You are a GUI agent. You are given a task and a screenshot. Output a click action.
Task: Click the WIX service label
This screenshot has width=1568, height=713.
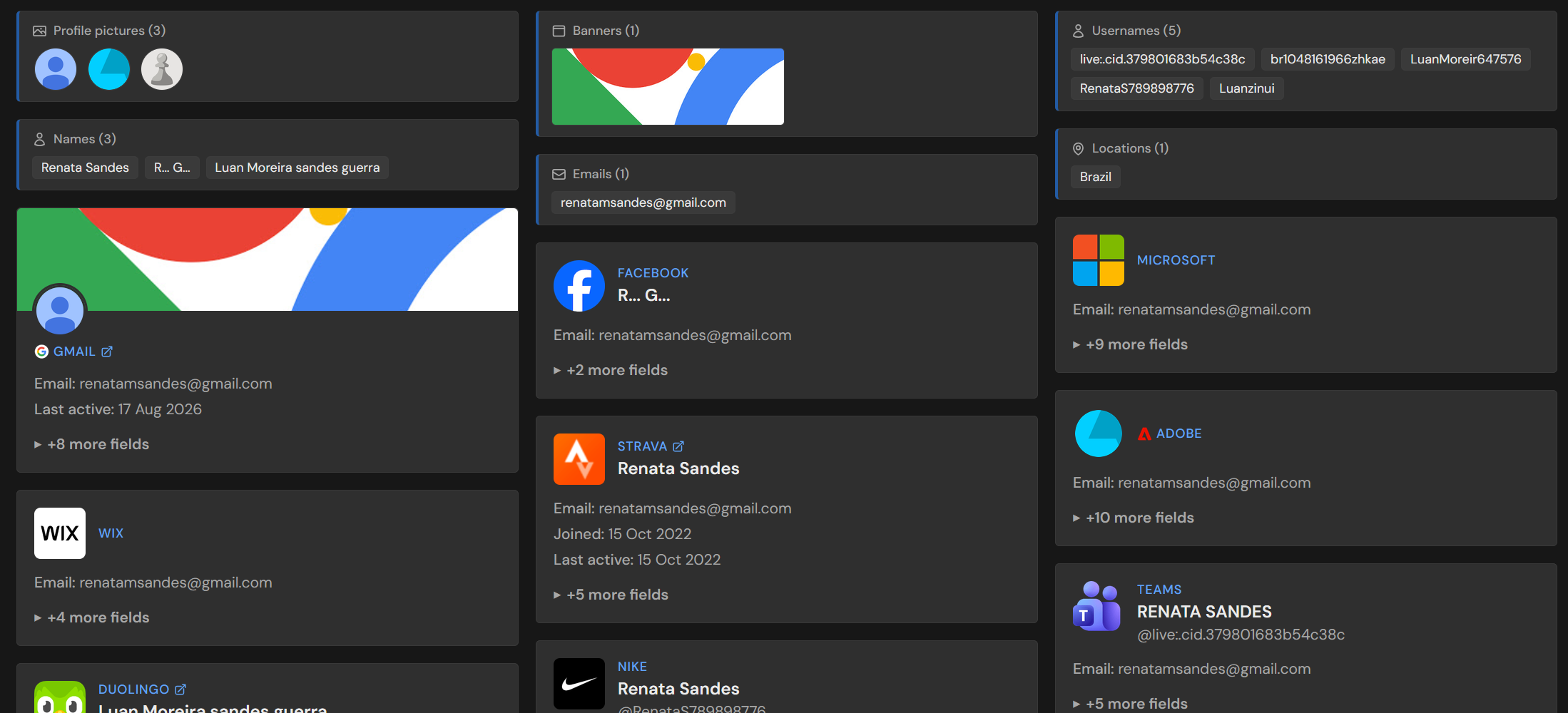click(111, 533)
